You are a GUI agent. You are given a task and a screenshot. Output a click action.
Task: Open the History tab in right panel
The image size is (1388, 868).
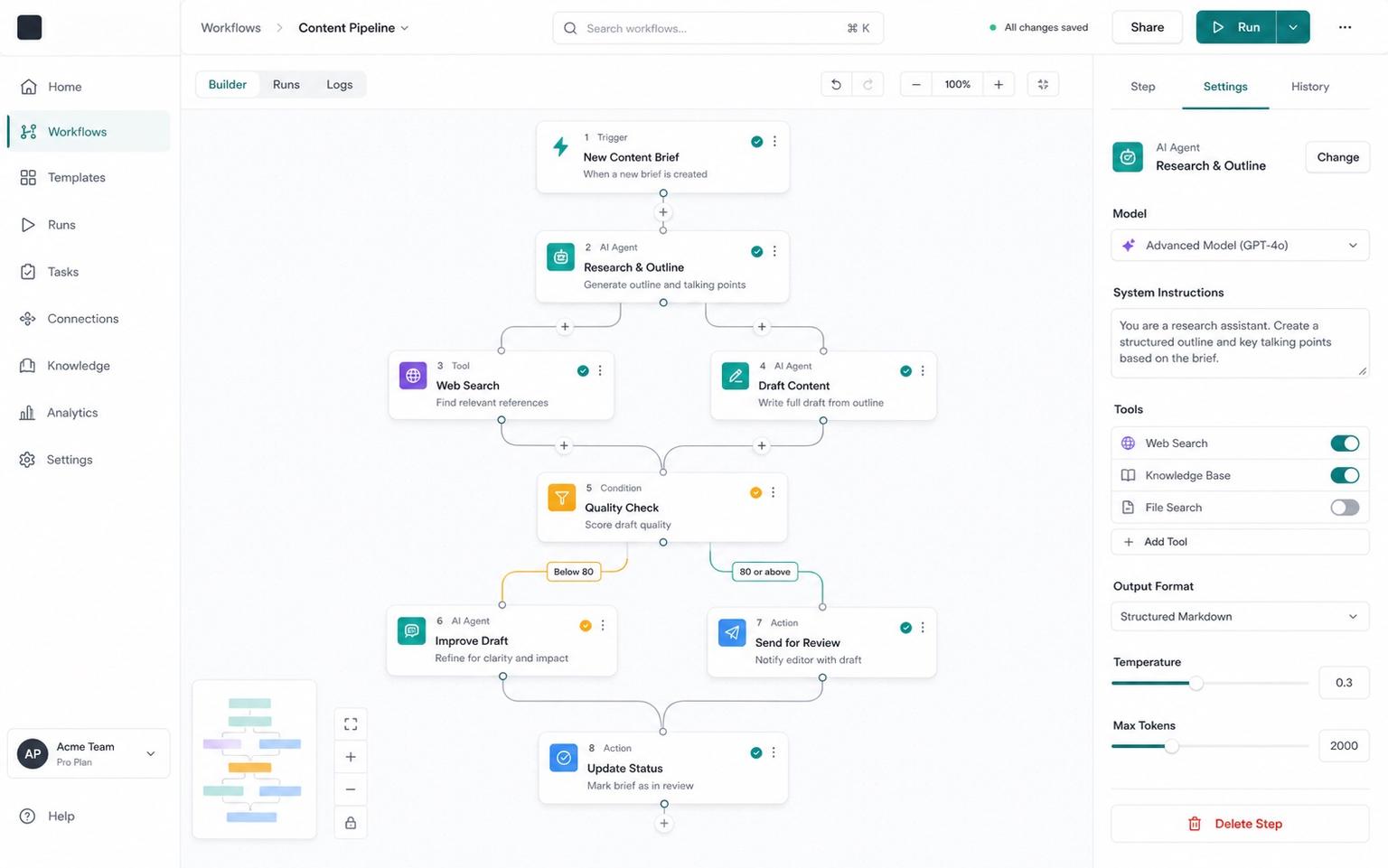pos(1310,87)
